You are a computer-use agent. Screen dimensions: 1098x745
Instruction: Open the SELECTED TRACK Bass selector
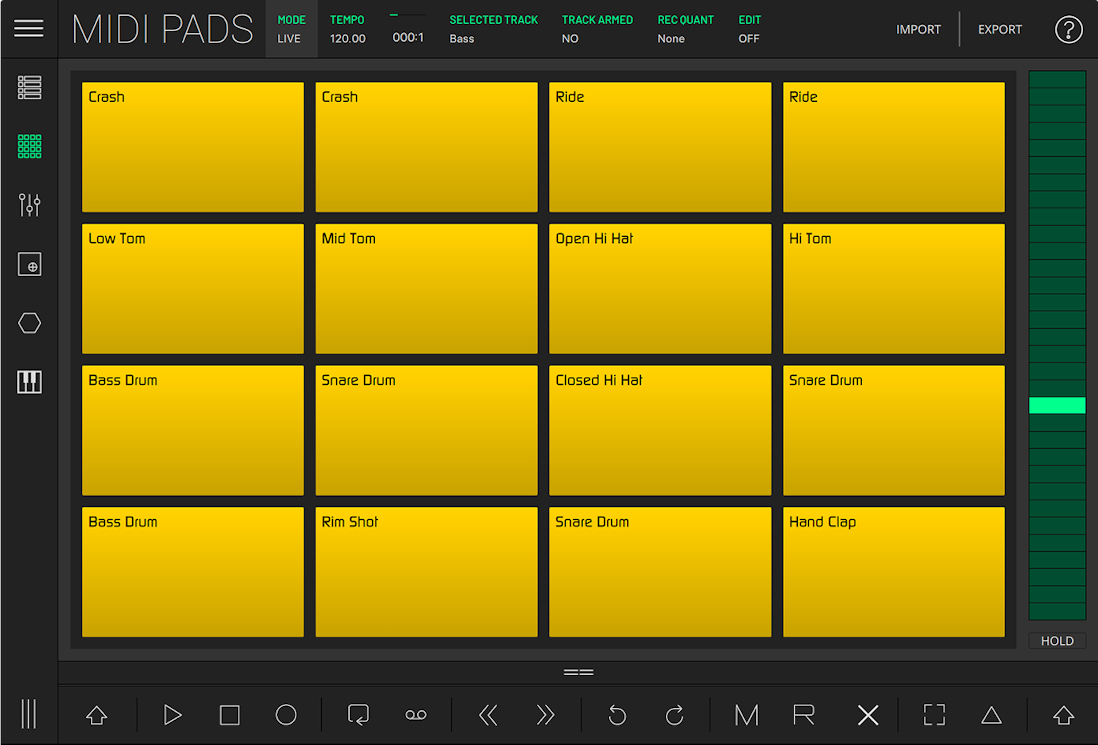[494, 29]
